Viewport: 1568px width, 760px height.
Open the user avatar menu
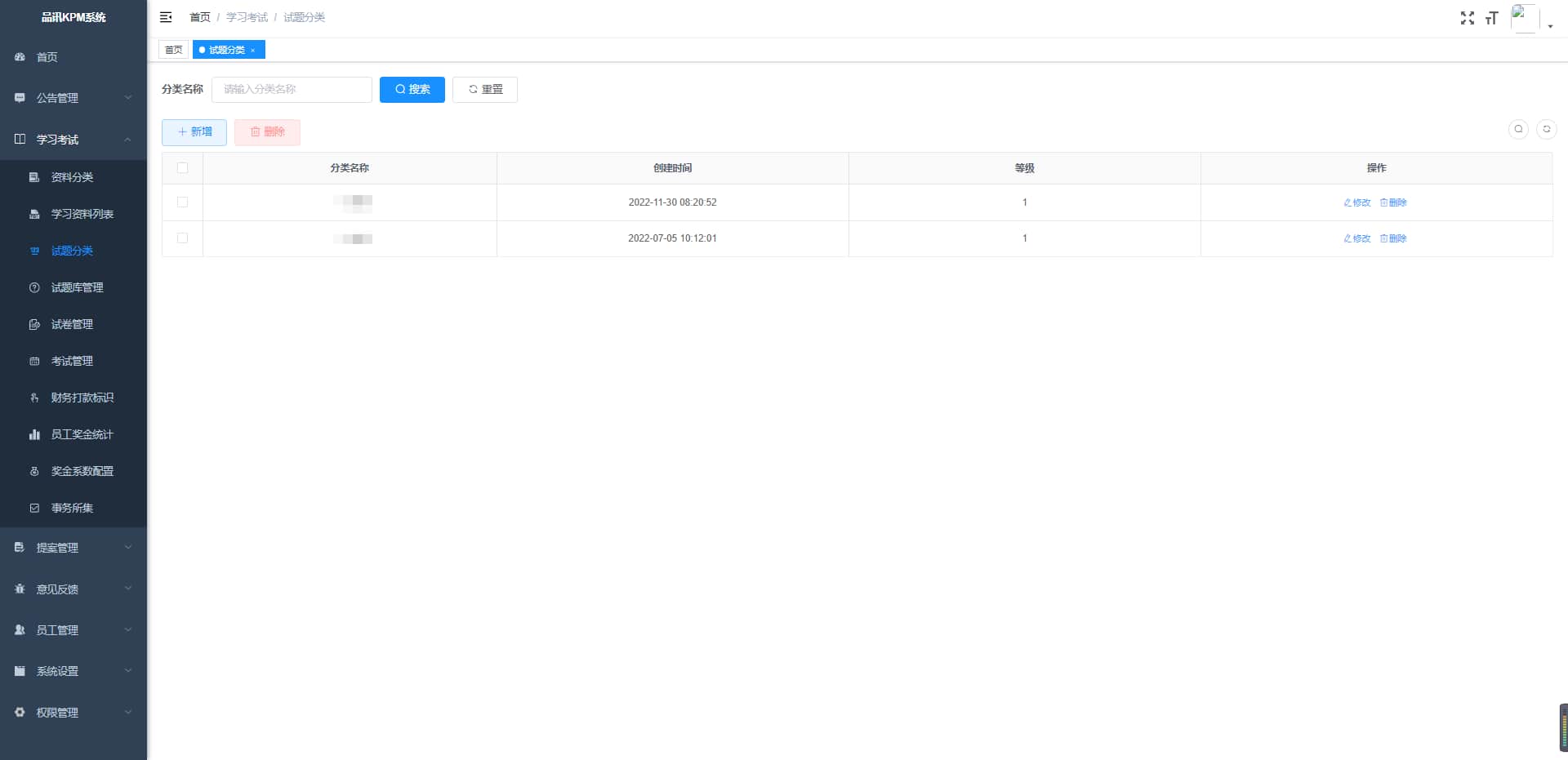point(1525,18)
